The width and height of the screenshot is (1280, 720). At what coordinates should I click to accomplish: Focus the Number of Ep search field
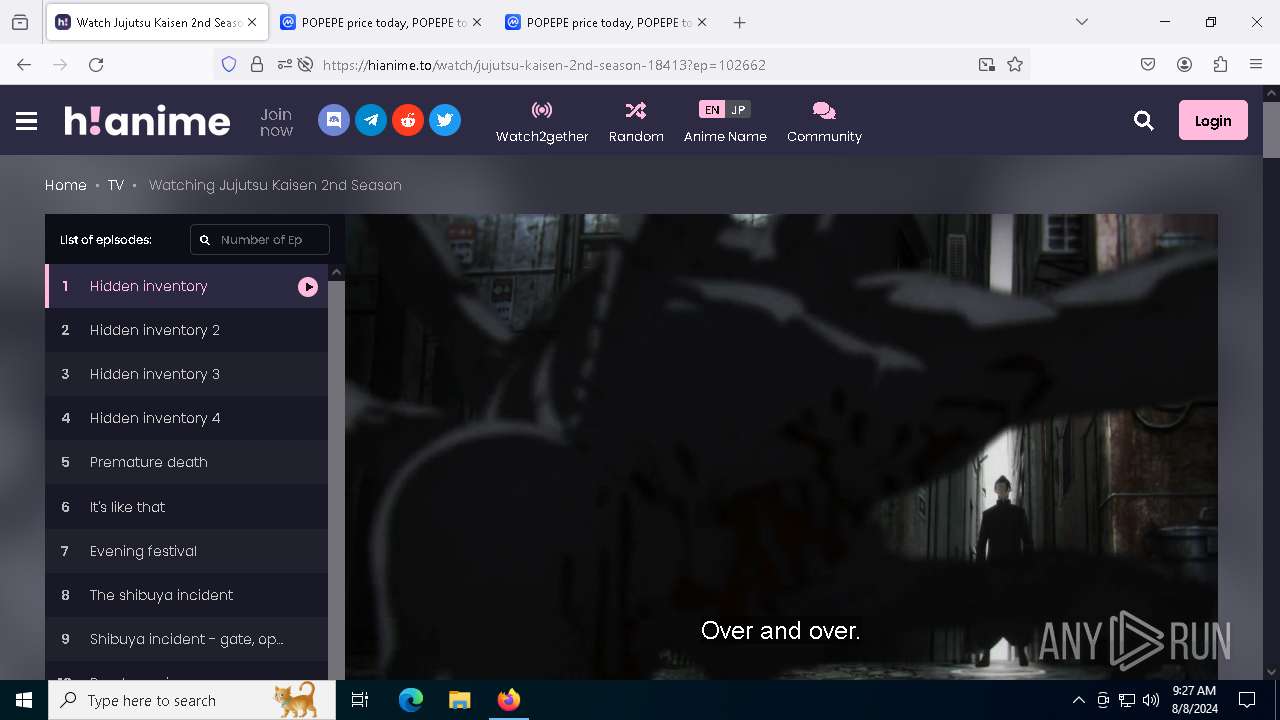click(x=260, y=240)
